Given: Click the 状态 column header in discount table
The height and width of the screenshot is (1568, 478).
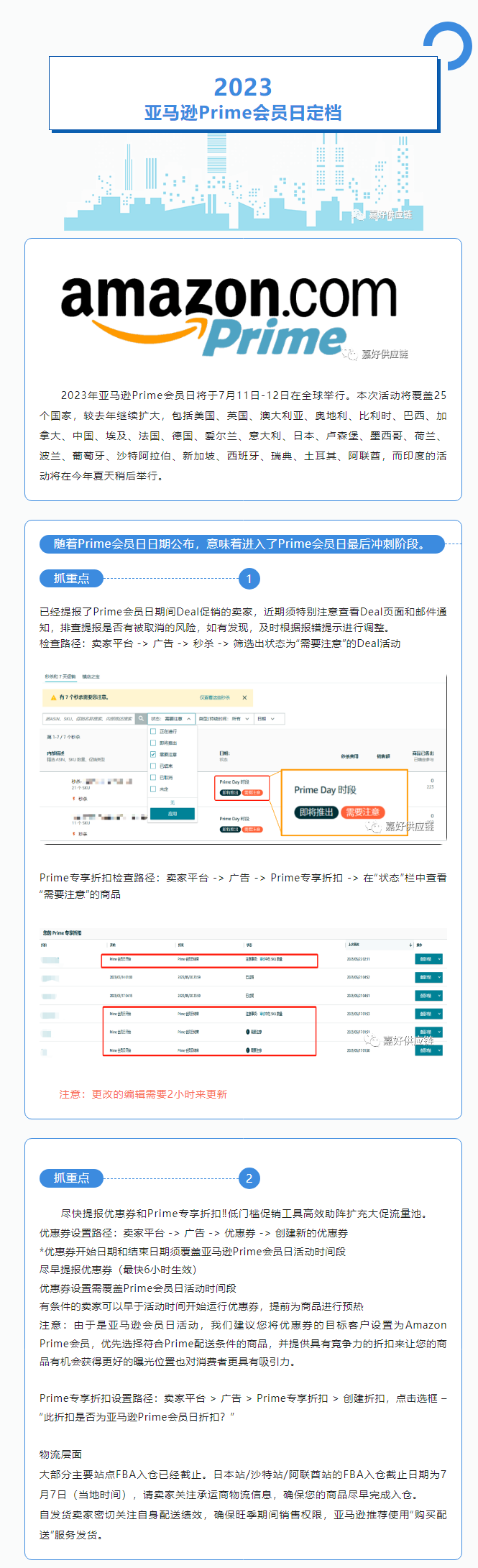Looking at the screenshot, I should click(x=249, y=945).
